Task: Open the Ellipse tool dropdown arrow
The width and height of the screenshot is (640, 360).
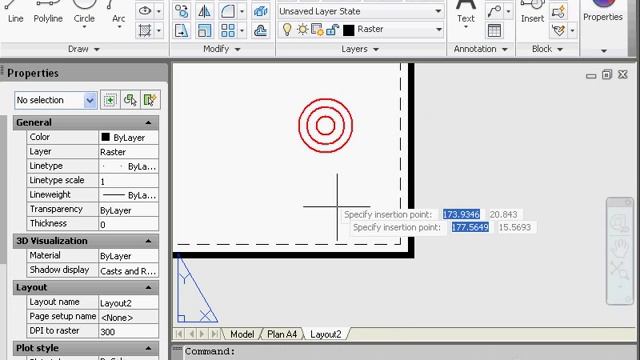Action: point(159,11)
